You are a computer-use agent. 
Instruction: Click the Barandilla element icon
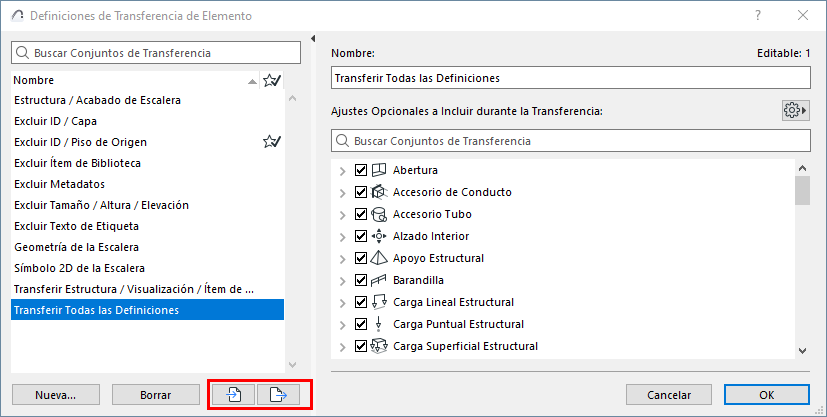tap(378, 280)
